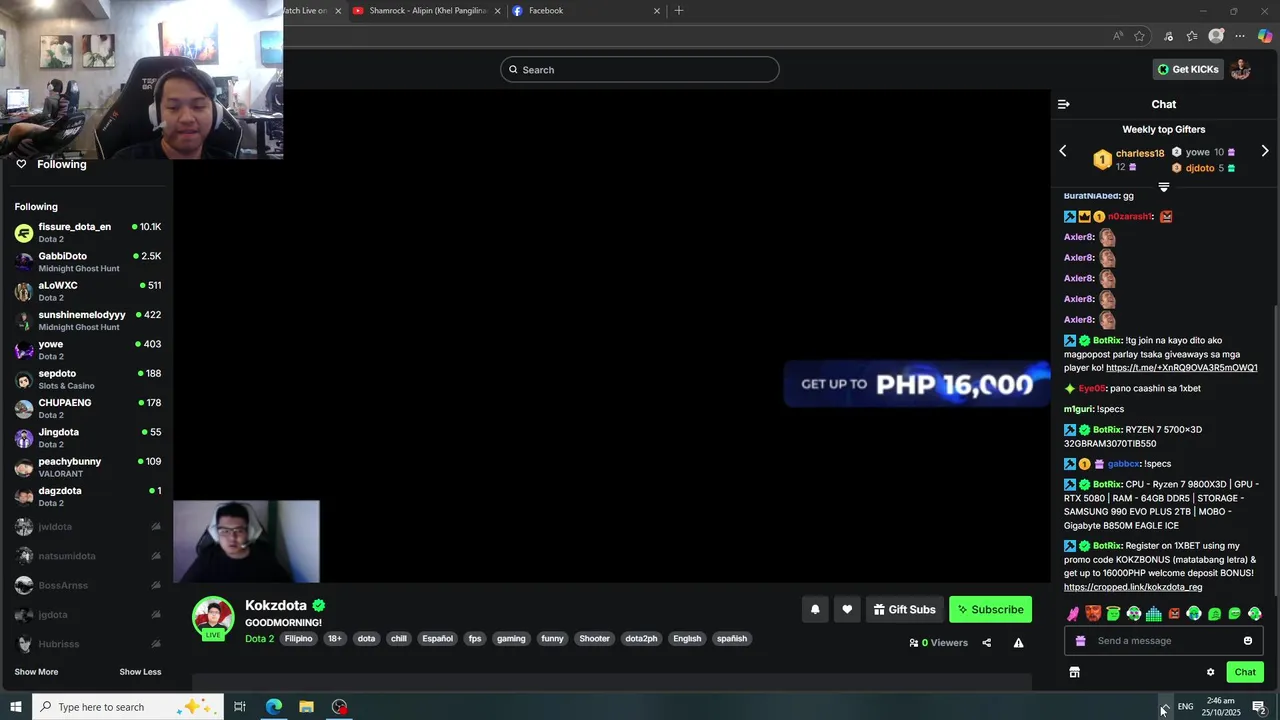
Task: Open Edge favorites list icon
Action: (1192, 36)
